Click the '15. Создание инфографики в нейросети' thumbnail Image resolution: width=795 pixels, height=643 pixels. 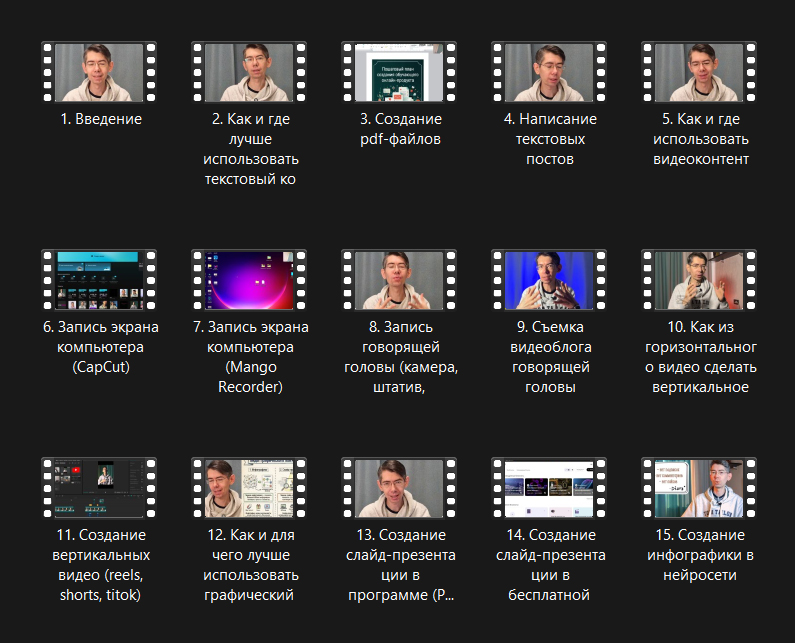click(699, 488)
